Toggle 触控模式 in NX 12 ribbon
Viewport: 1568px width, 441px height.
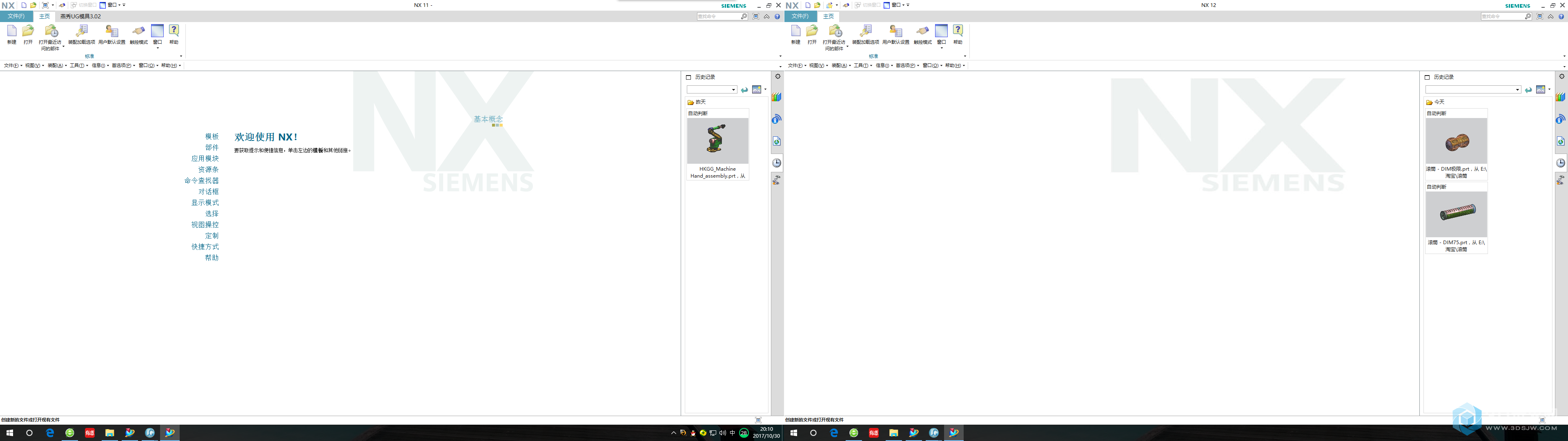click(x=923, y=35)
